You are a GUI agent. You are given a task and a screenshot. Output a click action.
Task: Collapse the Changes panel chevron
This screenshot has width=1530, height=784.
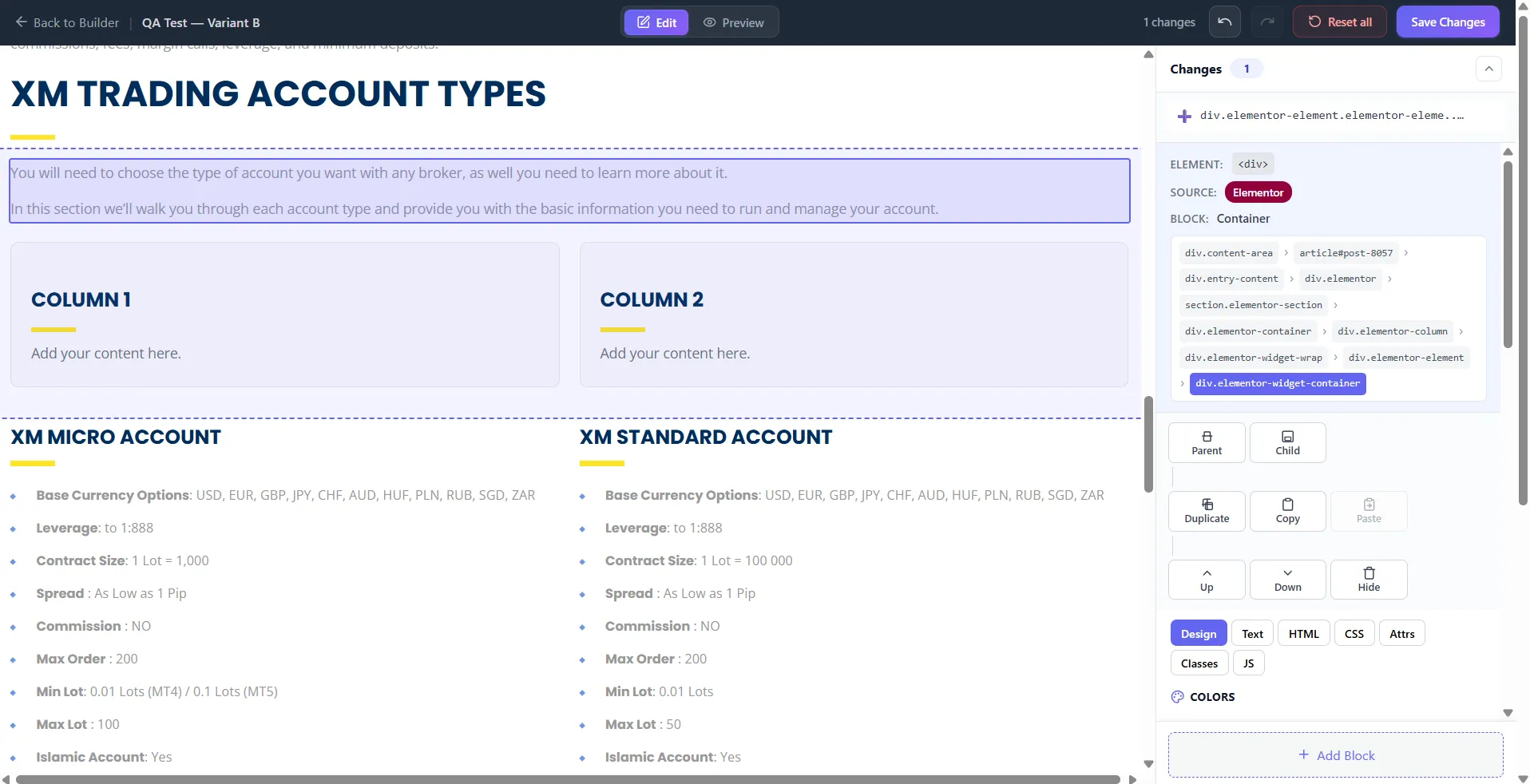pyautogui.click(x=1488, y=69)
